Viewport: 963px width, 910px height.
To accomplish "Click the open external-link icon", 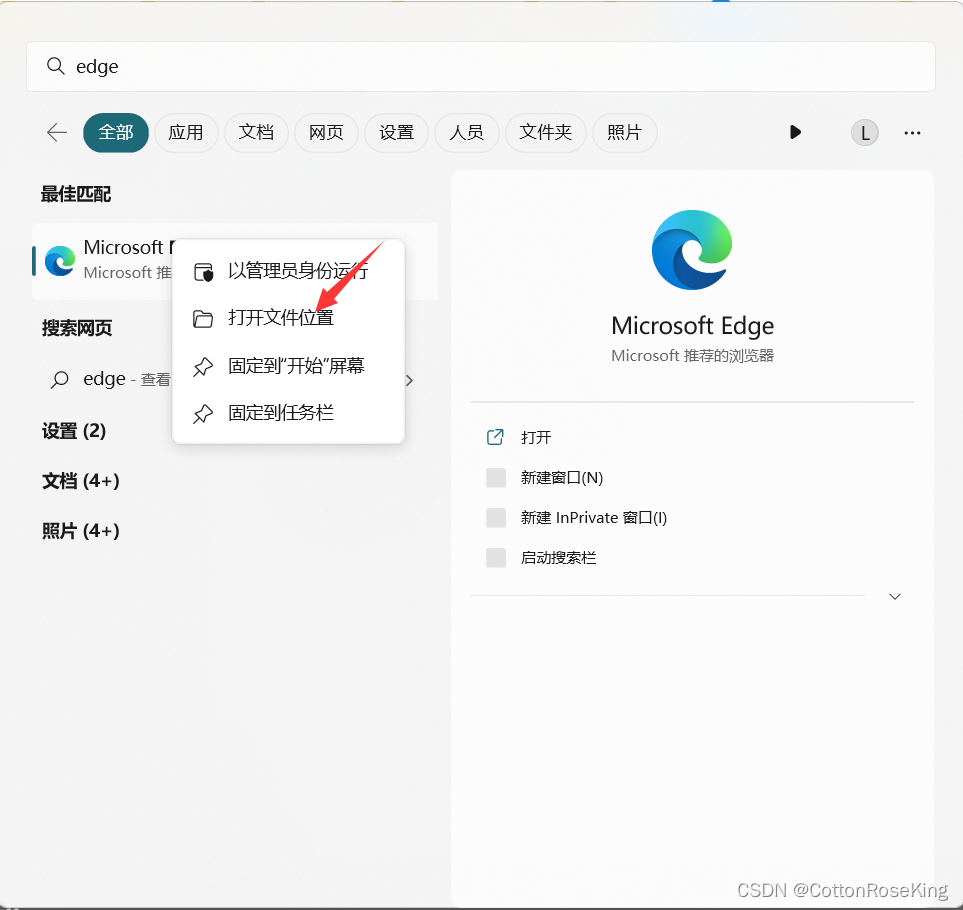I will 495,437.
